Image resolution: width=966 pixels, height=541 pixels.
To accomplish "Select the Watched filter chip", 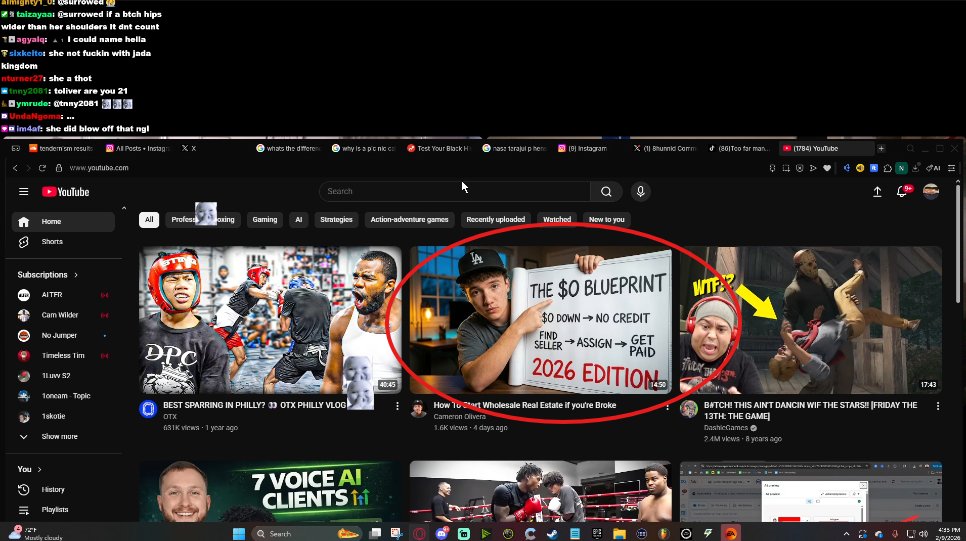I will 557,219.
